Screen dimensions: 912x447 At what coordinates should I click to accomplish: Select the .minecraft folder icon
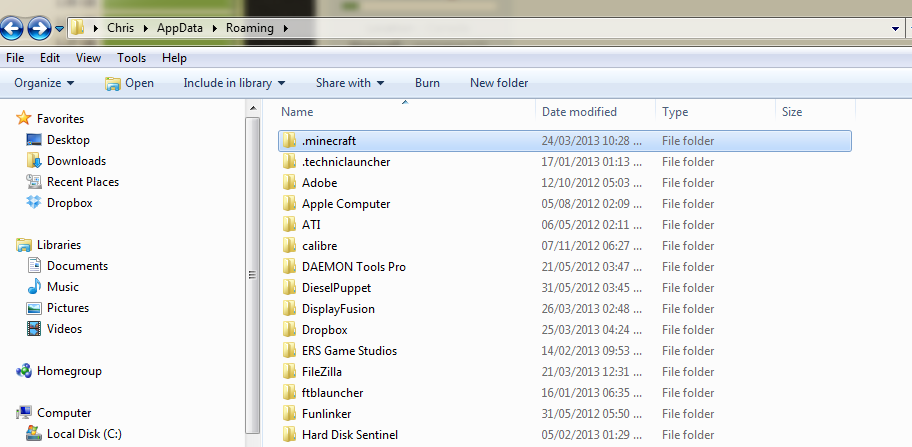click(290, 141)
